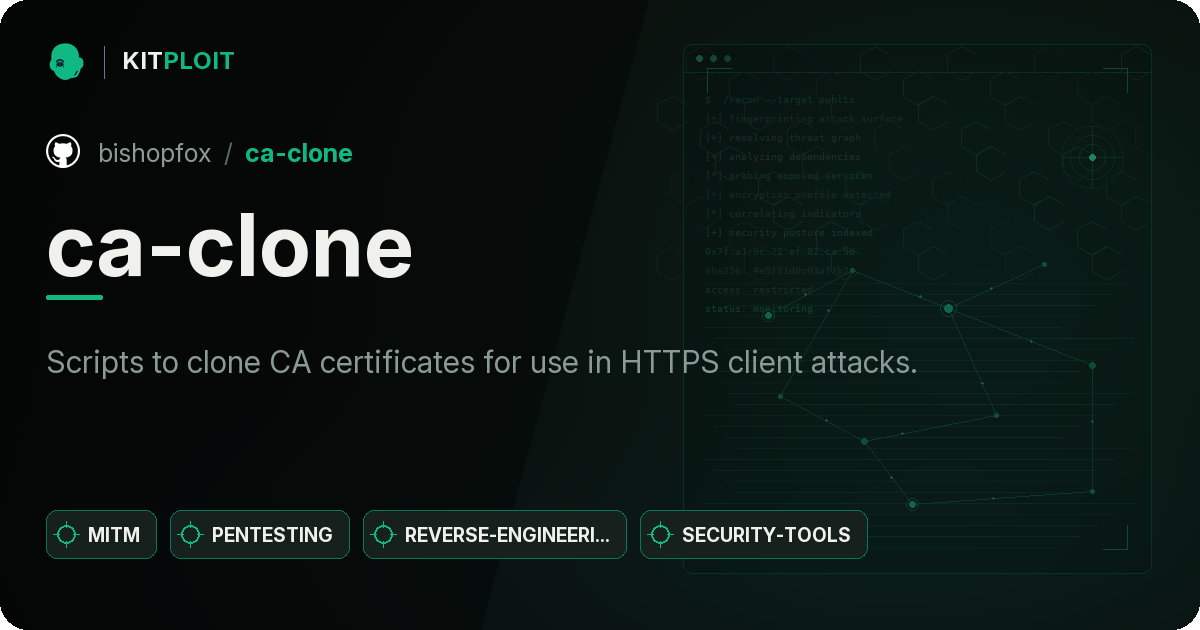
Task: Click the description starting with 'Scripts to clone CA certificates'
Action: [482, 362]
